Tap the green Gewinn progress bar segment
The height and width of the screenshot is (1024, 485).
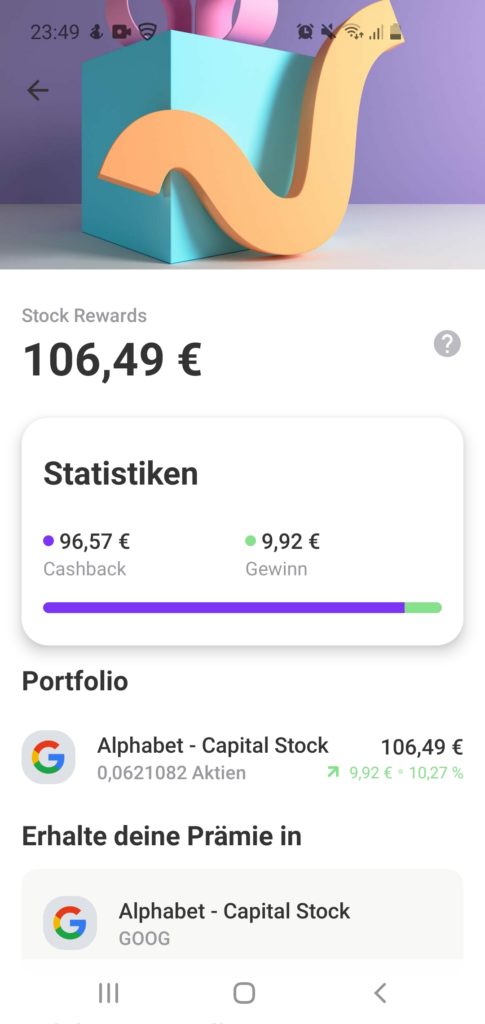pyautogui.click(x=424, y=607)
